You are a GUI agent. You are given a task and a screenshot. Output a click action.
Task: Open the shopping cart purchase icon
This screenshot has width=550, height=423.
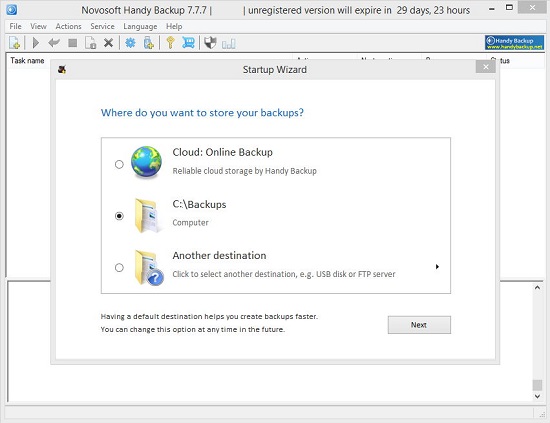(188, 43)
